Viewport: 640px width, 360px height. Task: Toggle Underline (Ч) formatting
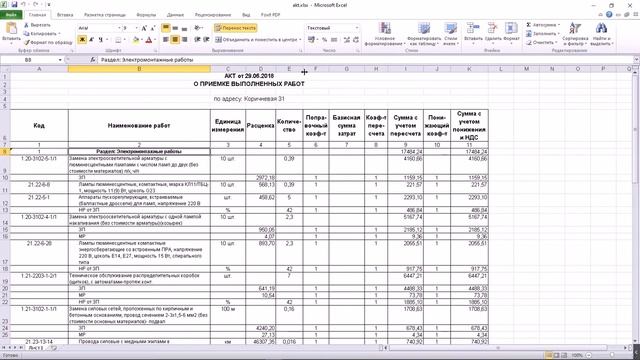point(100,40)
